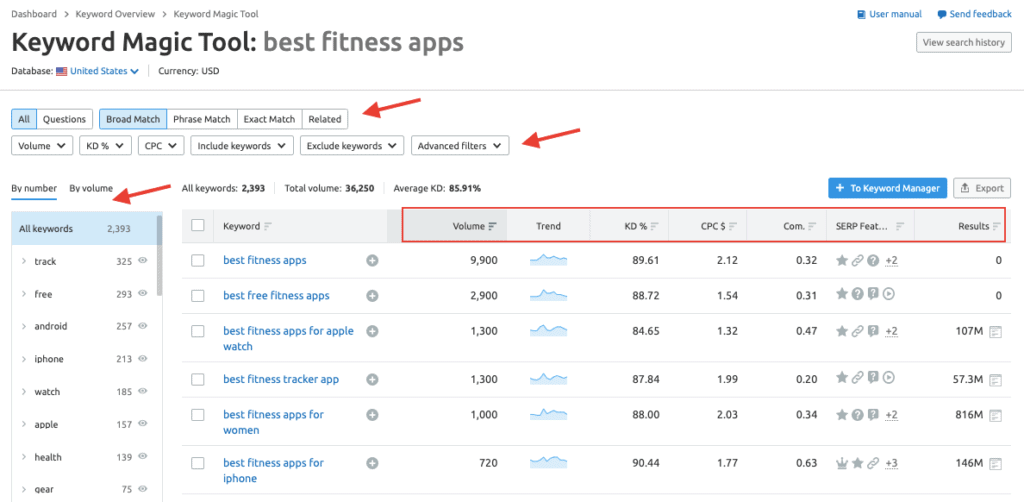Open SERP results icon for best fitness tracker app
The image size is (1024, 502).
tap(995, 379)
